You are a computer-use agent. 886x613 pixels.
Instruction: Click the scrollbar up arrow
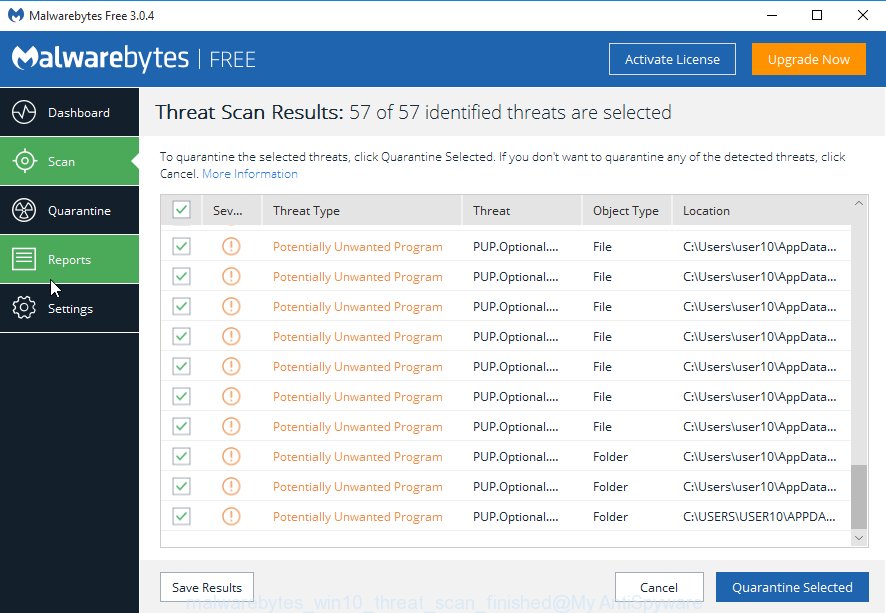pos(859,203)
